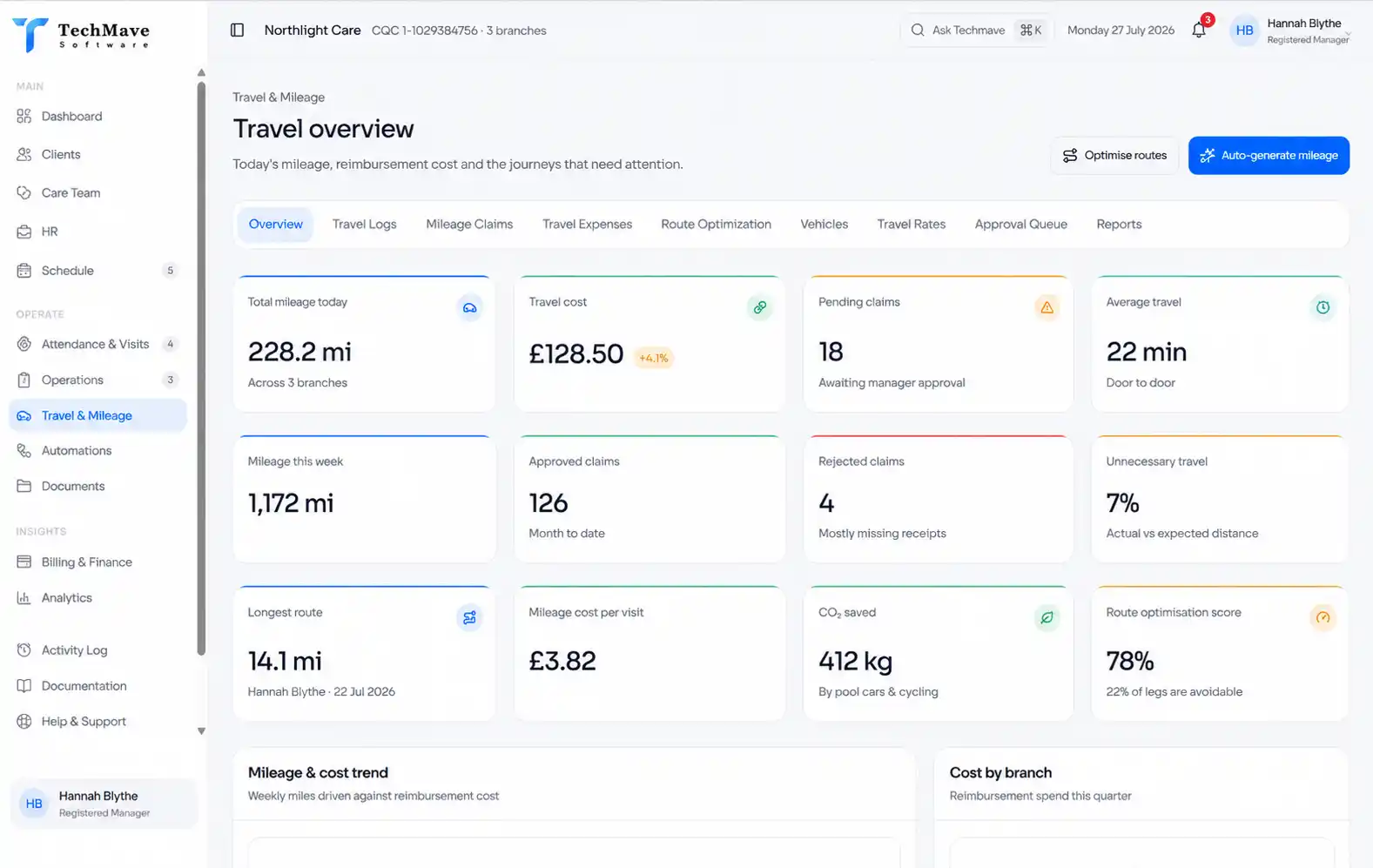The image size is (1373, 868).
Task: Click the warning icon on Pending claims
Action: click(1047, 307)
